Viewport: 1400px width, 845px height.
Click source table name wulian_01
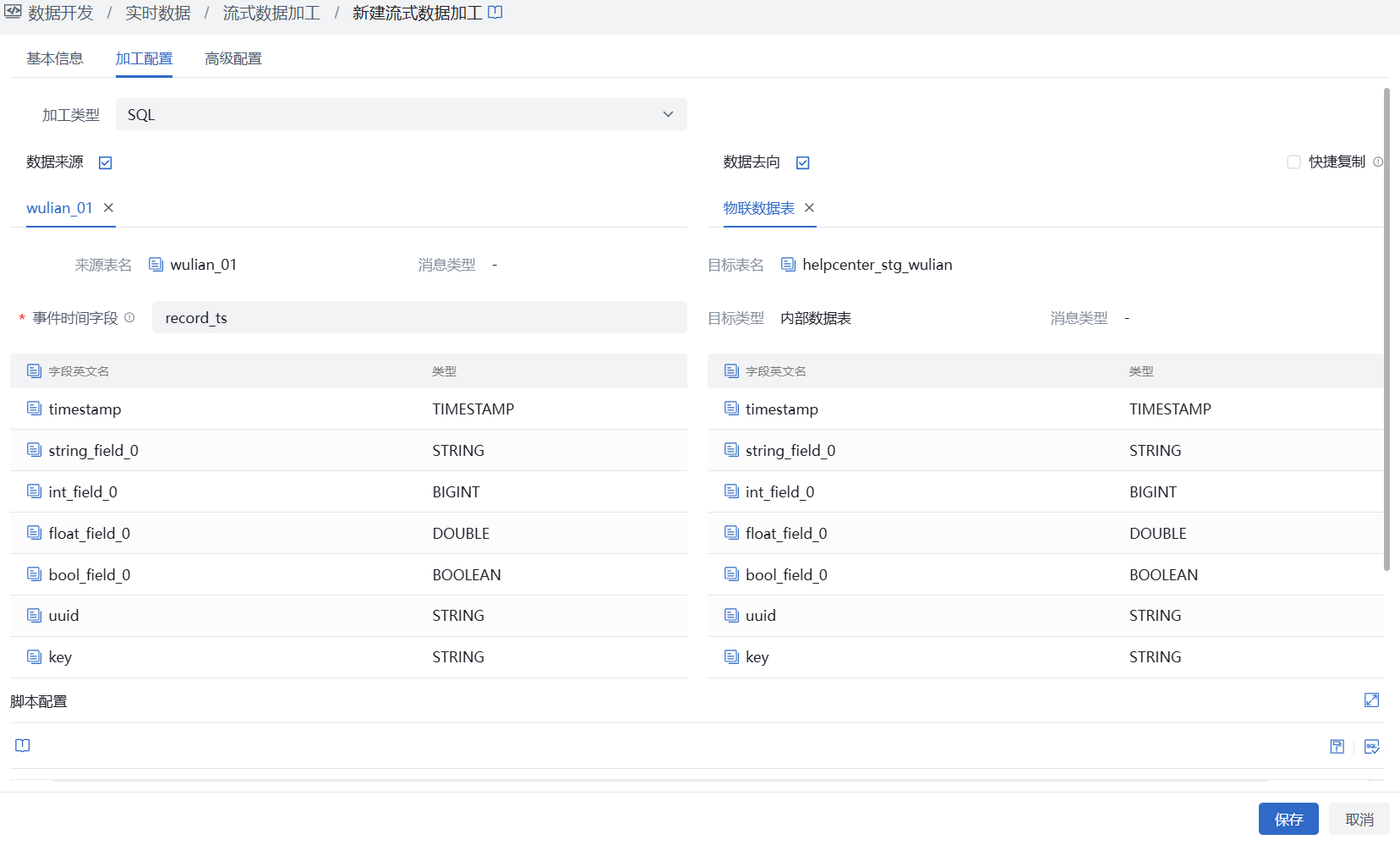(x=204, y=265)
